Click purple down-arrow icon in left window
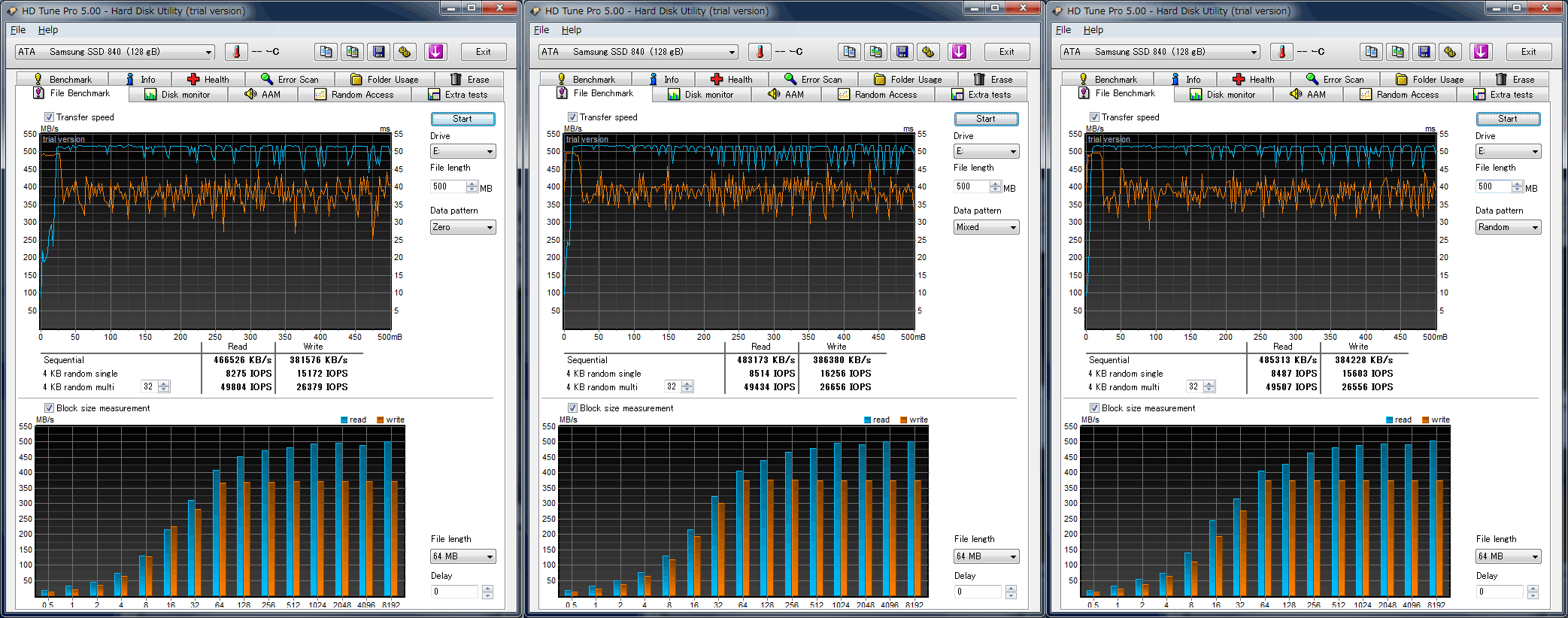 [435, 52]
